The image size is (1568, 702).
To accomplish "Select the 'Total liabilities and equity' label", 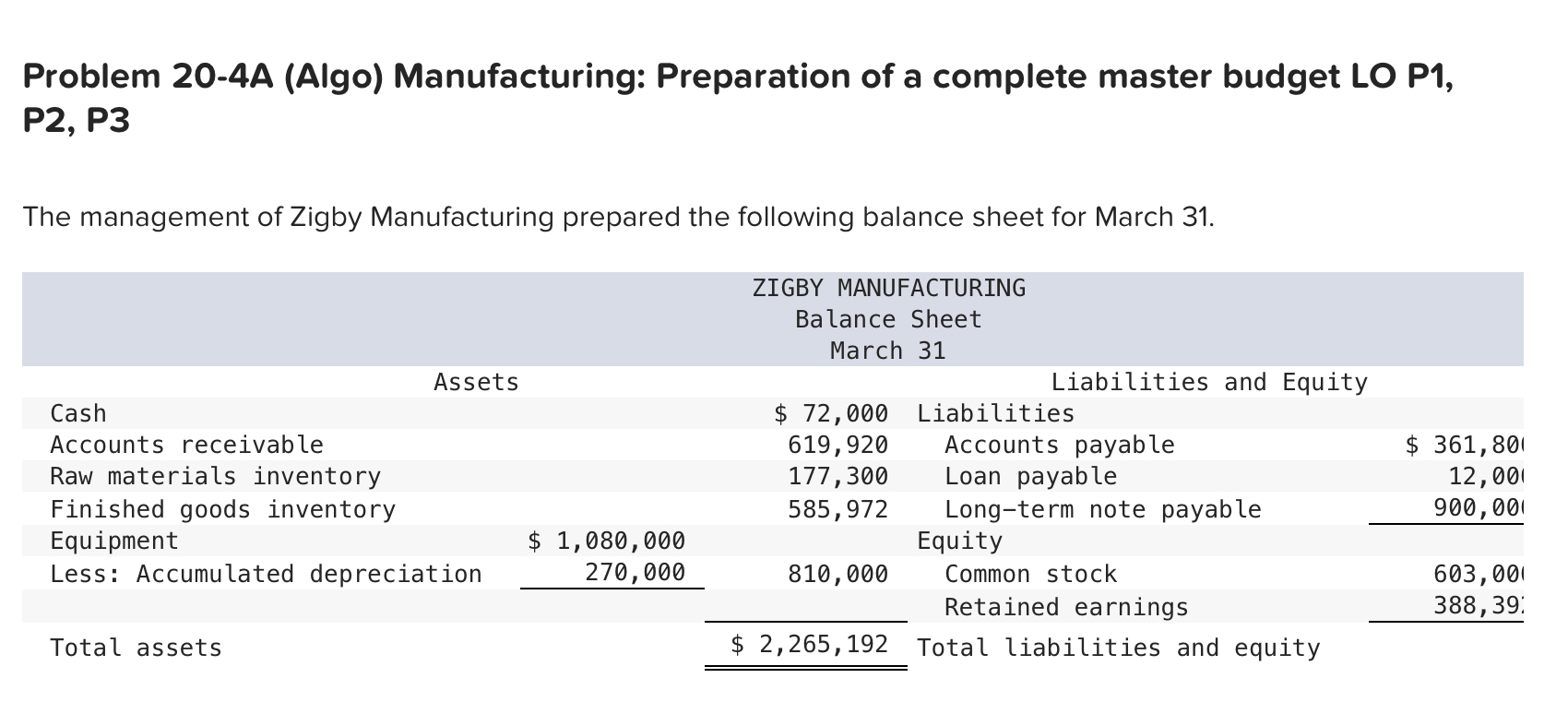I will pos(1118,648).
